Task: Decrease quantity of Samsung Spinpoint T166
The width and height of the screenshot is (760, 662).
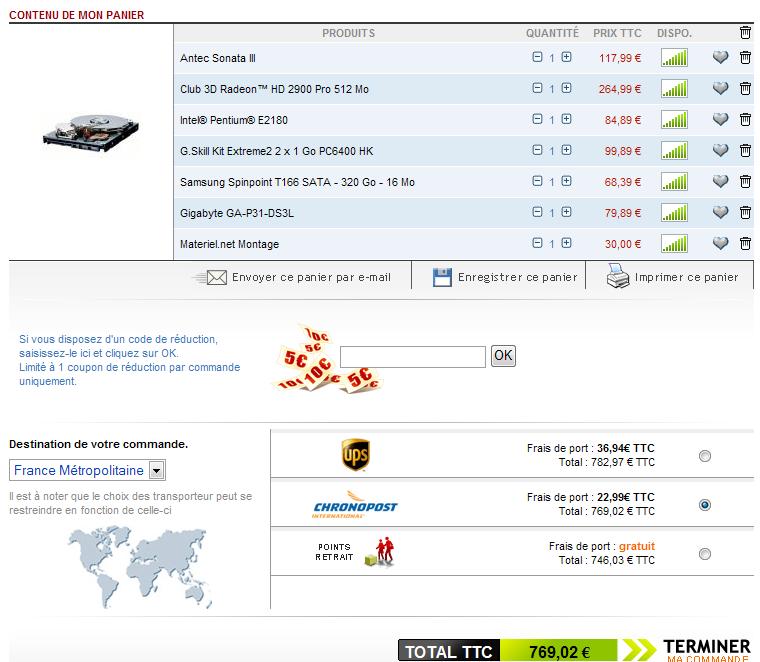Action: 537,181
